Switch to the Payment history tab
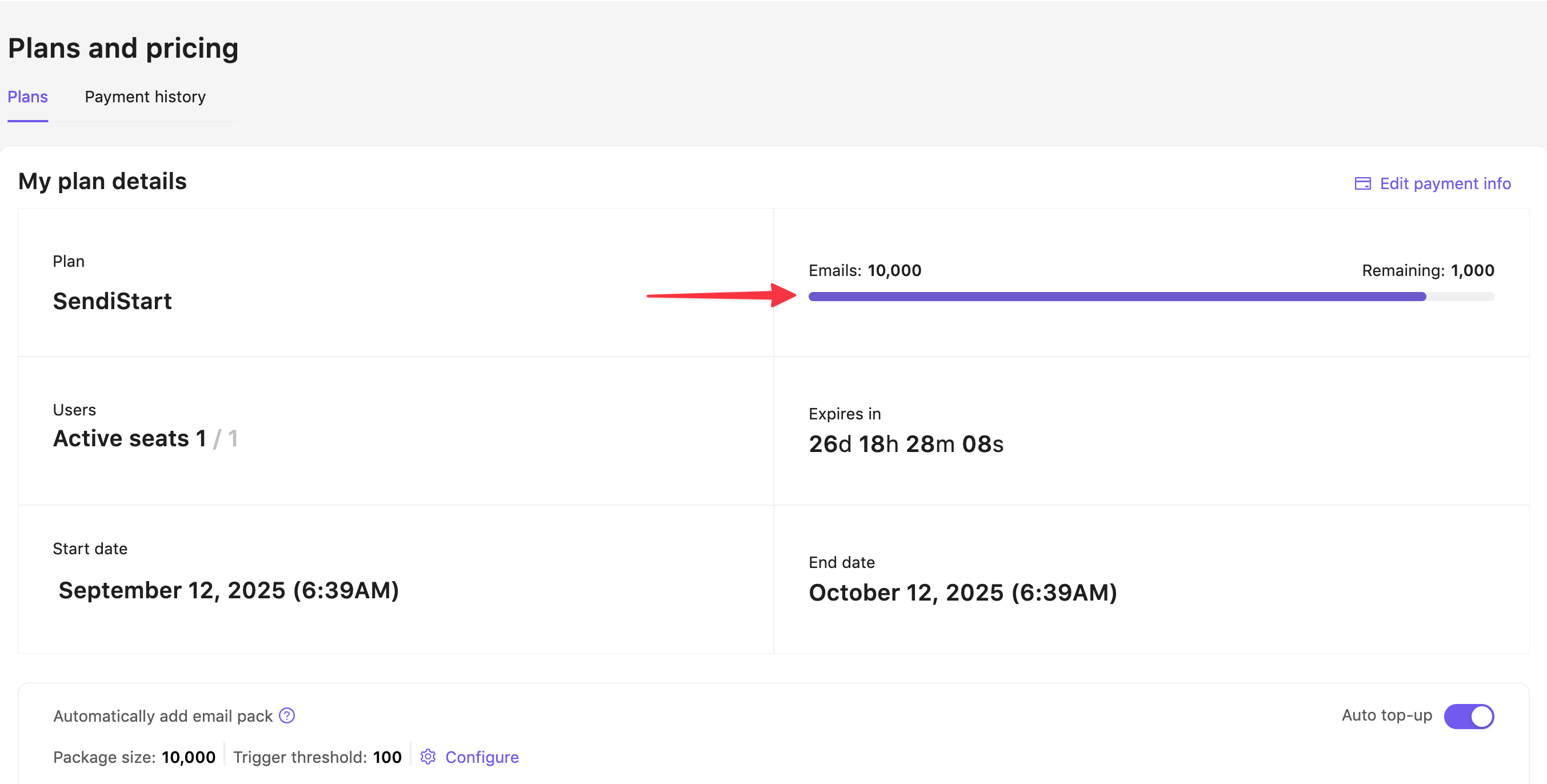The height and width of the screenshot is (784, 1547). tap(145, 97)
